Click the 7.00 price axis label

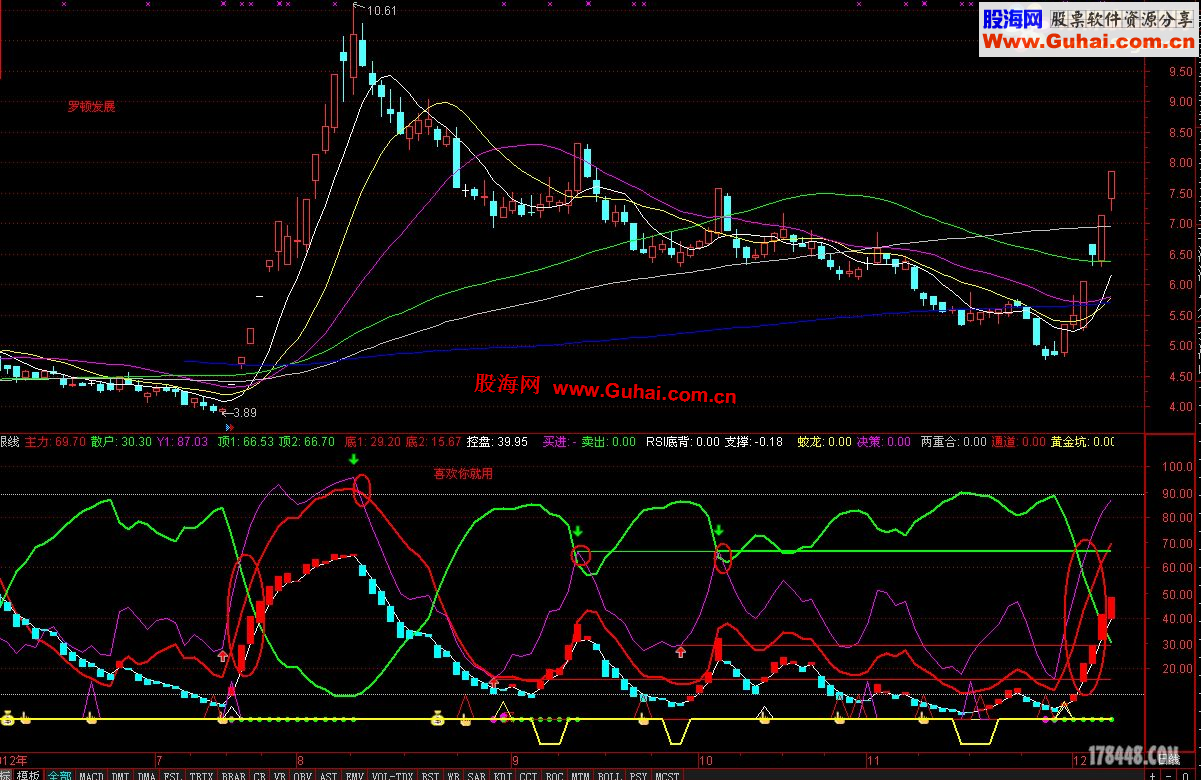pyautogui.click(x=1180, y=224)
